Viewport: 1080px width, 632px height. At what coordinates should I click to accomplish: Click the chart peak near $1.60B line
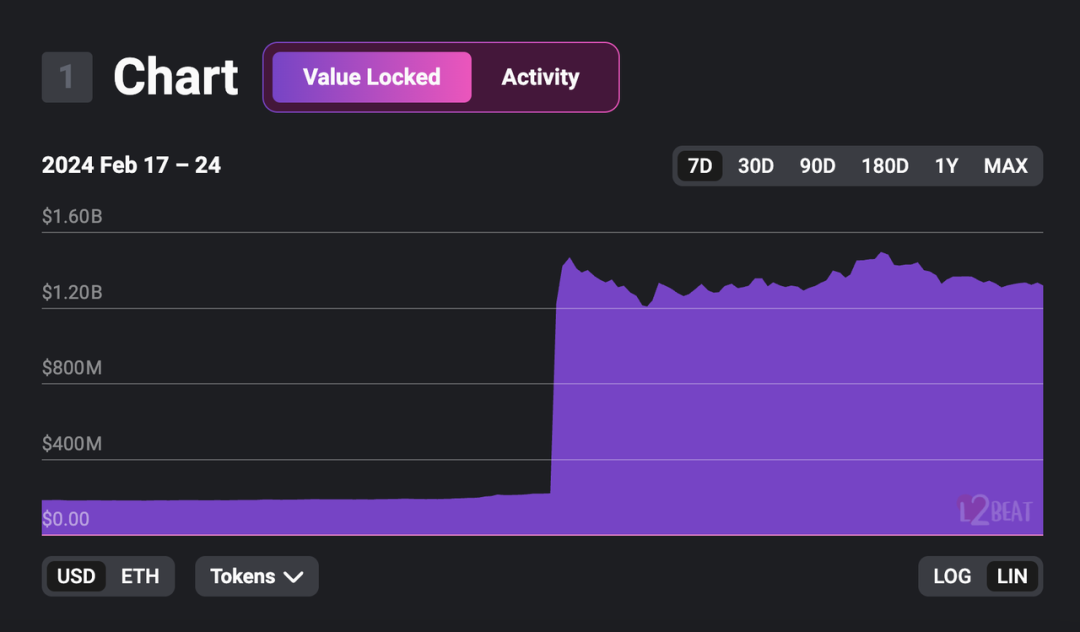coord(883,253)
